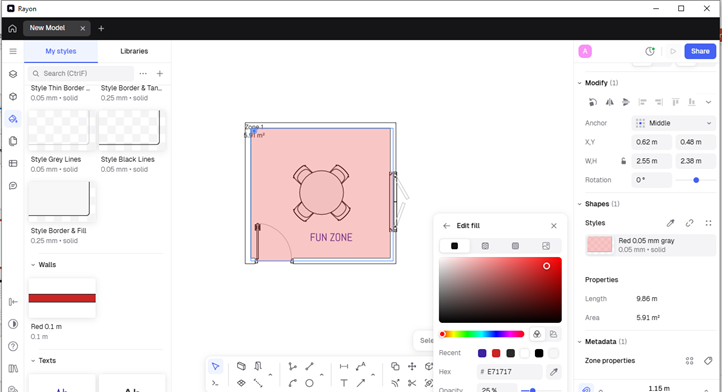Click the eyedropper next to Hex field
Screen dimensions: 722x392
point(554,371)
